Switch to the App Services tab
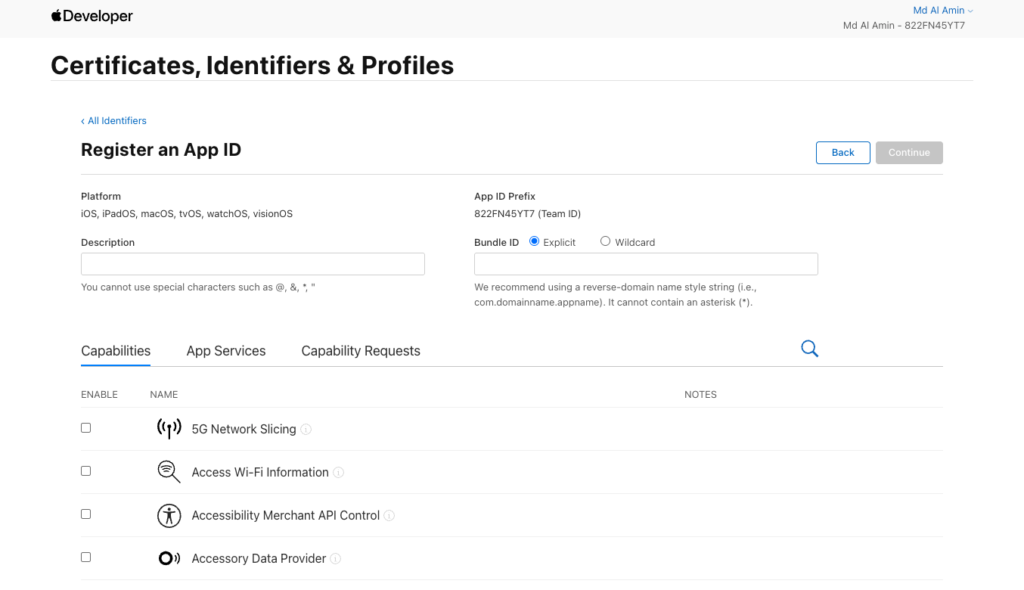 [226, 351]
